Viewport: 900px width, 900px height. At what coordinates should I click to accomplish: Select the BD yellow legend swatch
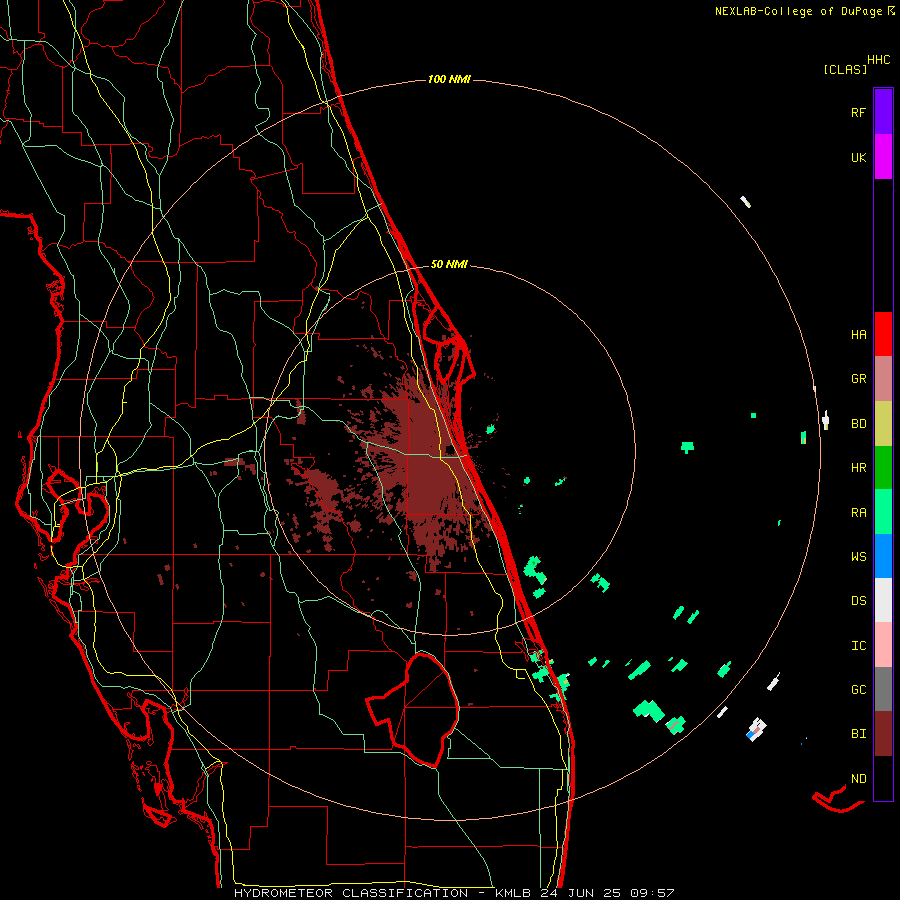[883, 424]
